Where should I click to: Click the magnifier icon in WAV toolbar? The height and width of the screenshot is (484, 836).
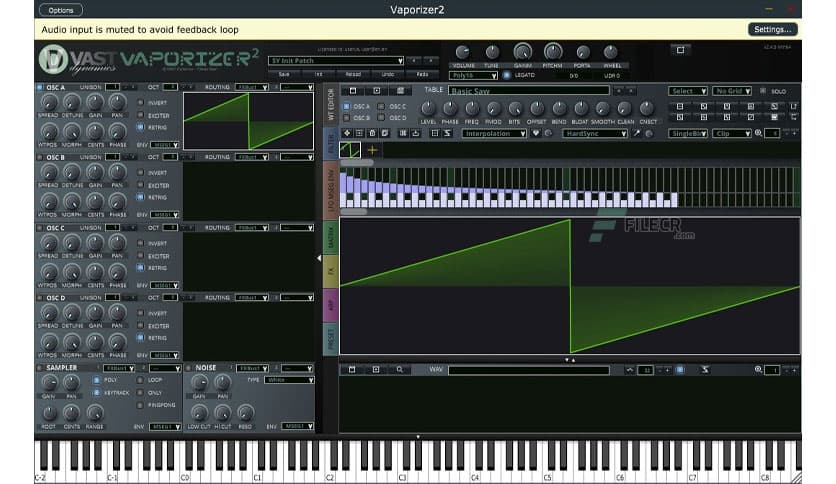tap(399, 369)
